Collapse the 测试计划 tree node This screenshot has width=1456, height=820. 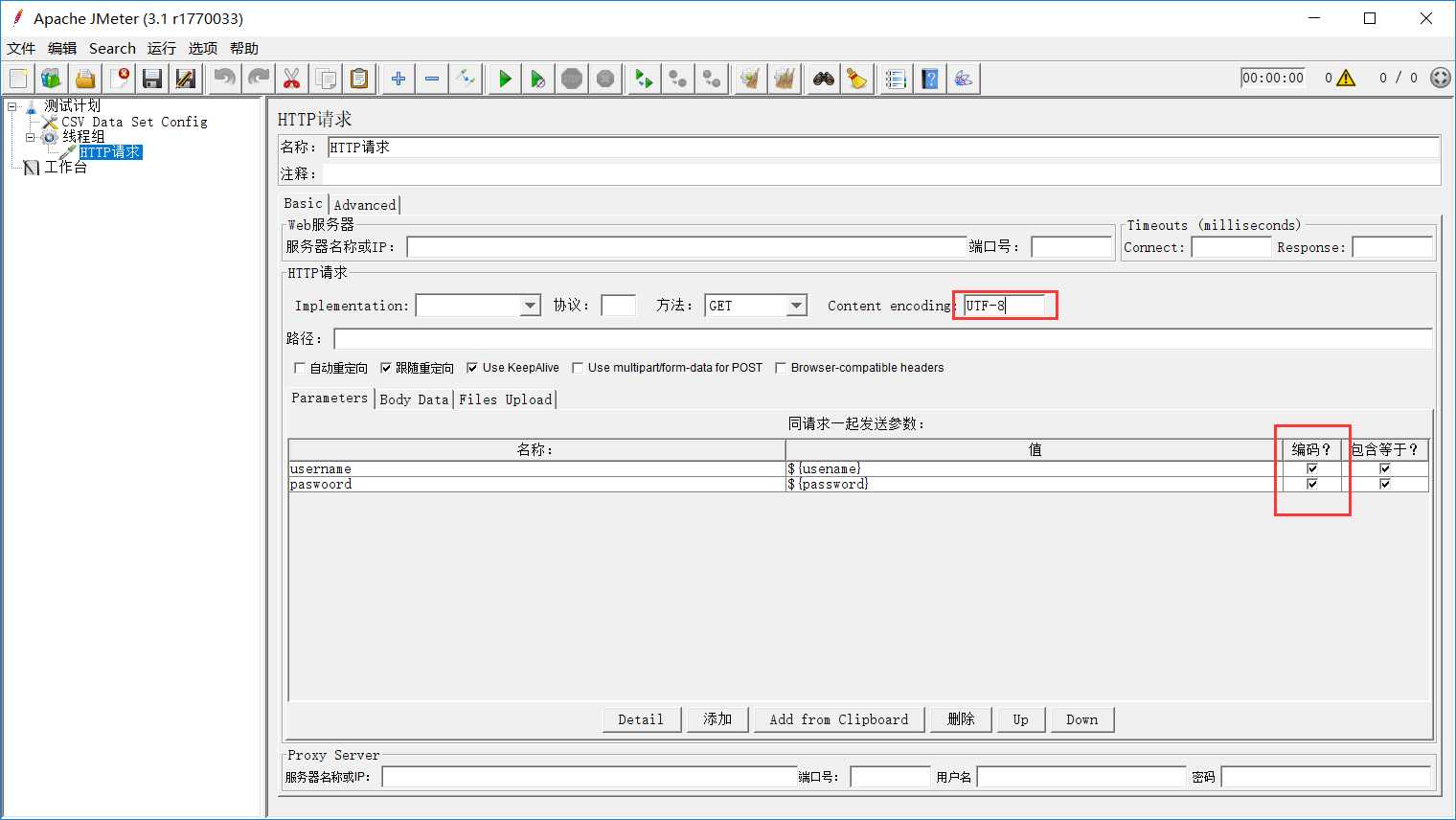(12, 106)
